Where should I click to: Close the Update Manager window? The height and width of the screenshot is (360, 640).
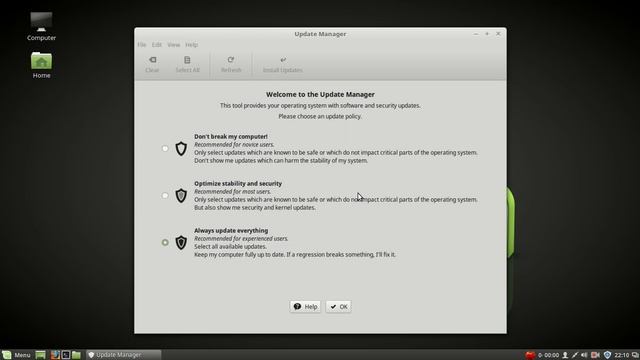click(x=498, y=34)
